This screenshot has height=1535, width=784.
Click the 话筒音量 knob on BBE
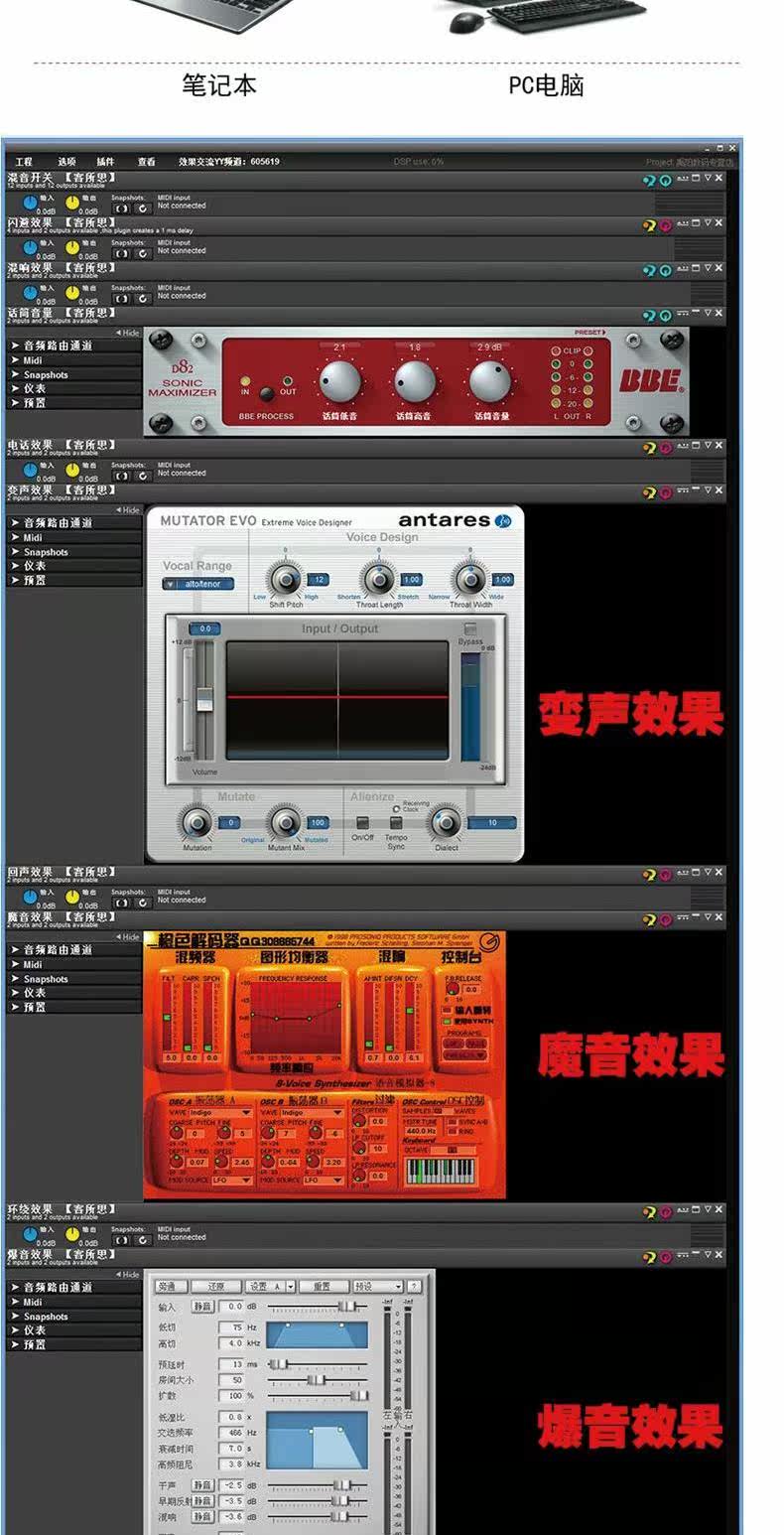click(x=490, y=381)
